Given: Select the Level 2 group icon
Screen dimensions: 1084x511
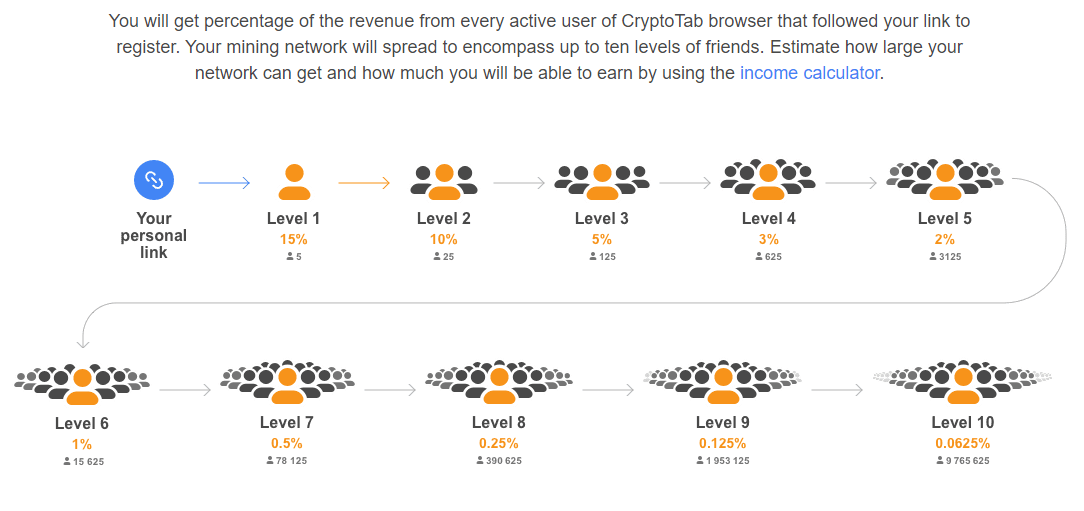Looking at the screenshot, I should (x=444, y=181).
